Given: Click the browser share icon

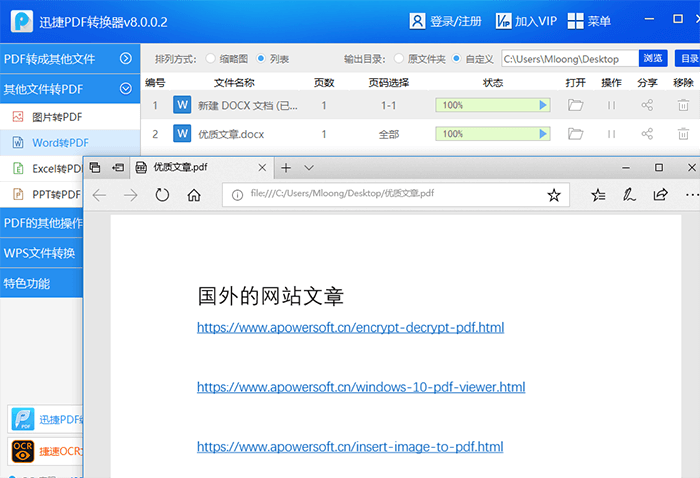Looking at the screenshot, I should pyautogui.click(x=660, y=195).
